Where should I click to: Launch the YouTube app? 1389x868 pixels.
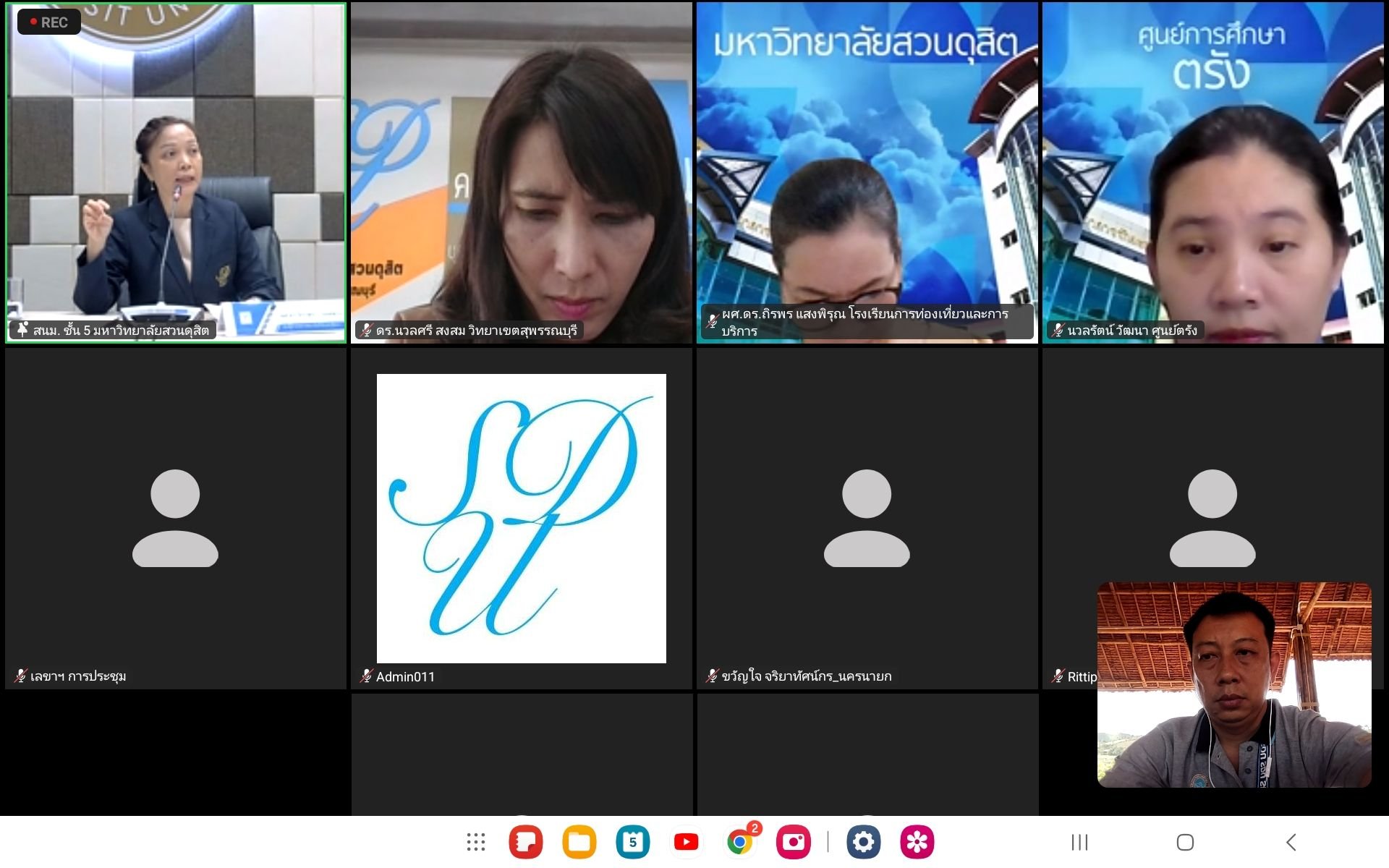(x=686, y=842)
